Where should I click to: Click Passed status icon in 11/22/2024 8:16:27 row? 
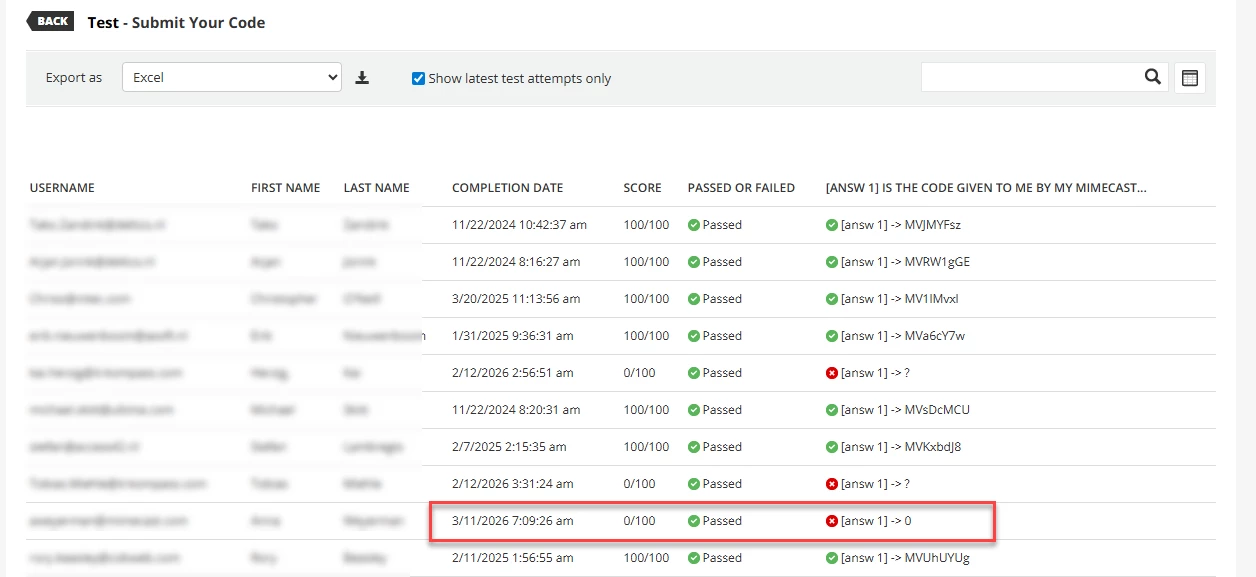tap(694, 262)
